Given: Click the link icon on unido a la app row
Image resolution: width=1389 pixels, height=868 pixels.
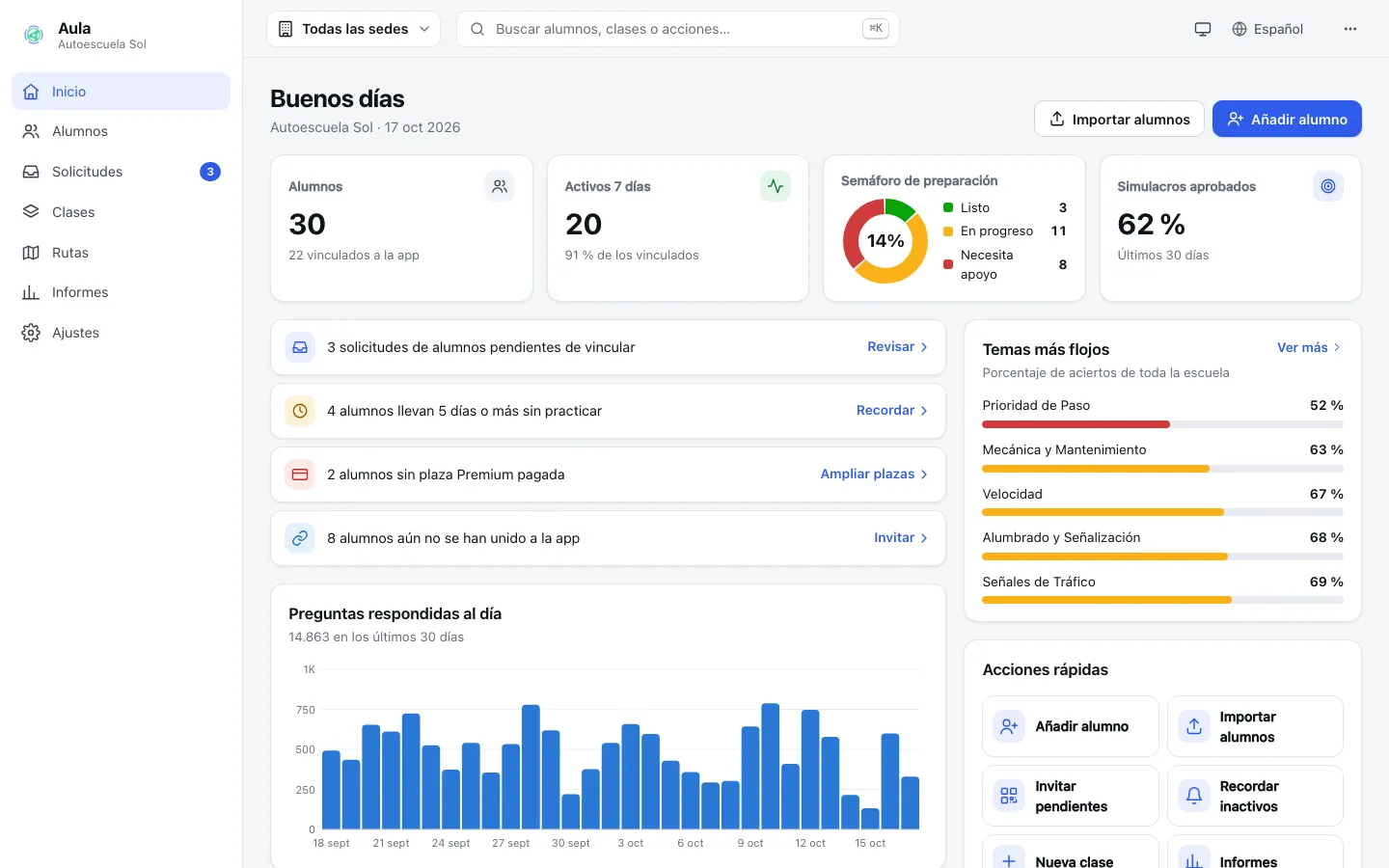Looking at the screenshot, I should tap(300, 538).
